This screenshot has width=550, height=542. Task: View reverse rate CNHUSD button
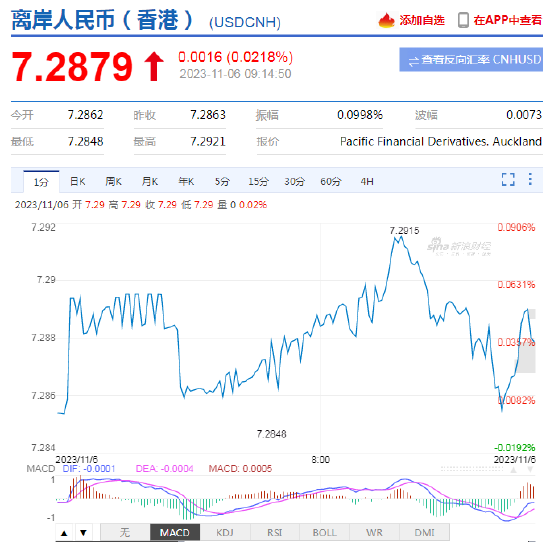pos(471,60)
